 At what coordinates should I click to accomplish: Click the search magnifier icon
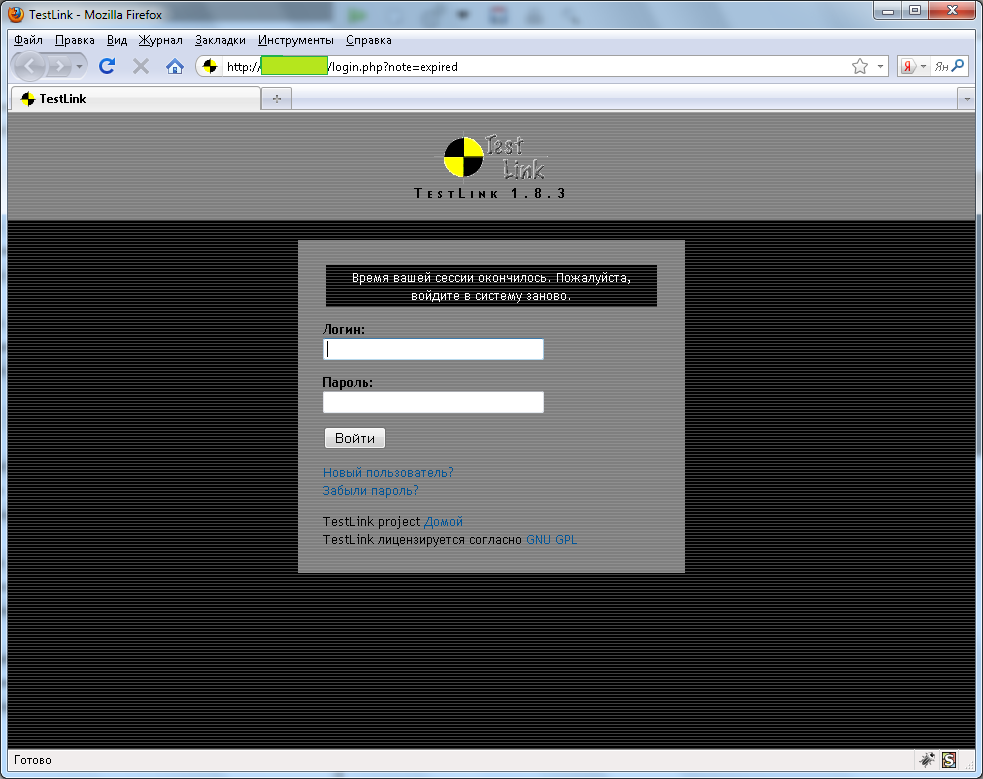coord(958,65)
